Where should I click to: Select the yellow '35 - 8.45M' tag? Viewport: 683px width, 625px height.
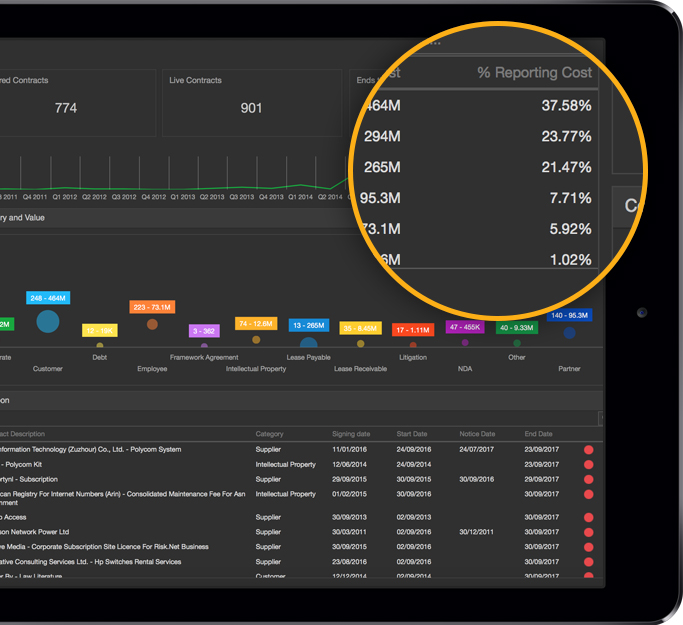[x=361, y=328]
